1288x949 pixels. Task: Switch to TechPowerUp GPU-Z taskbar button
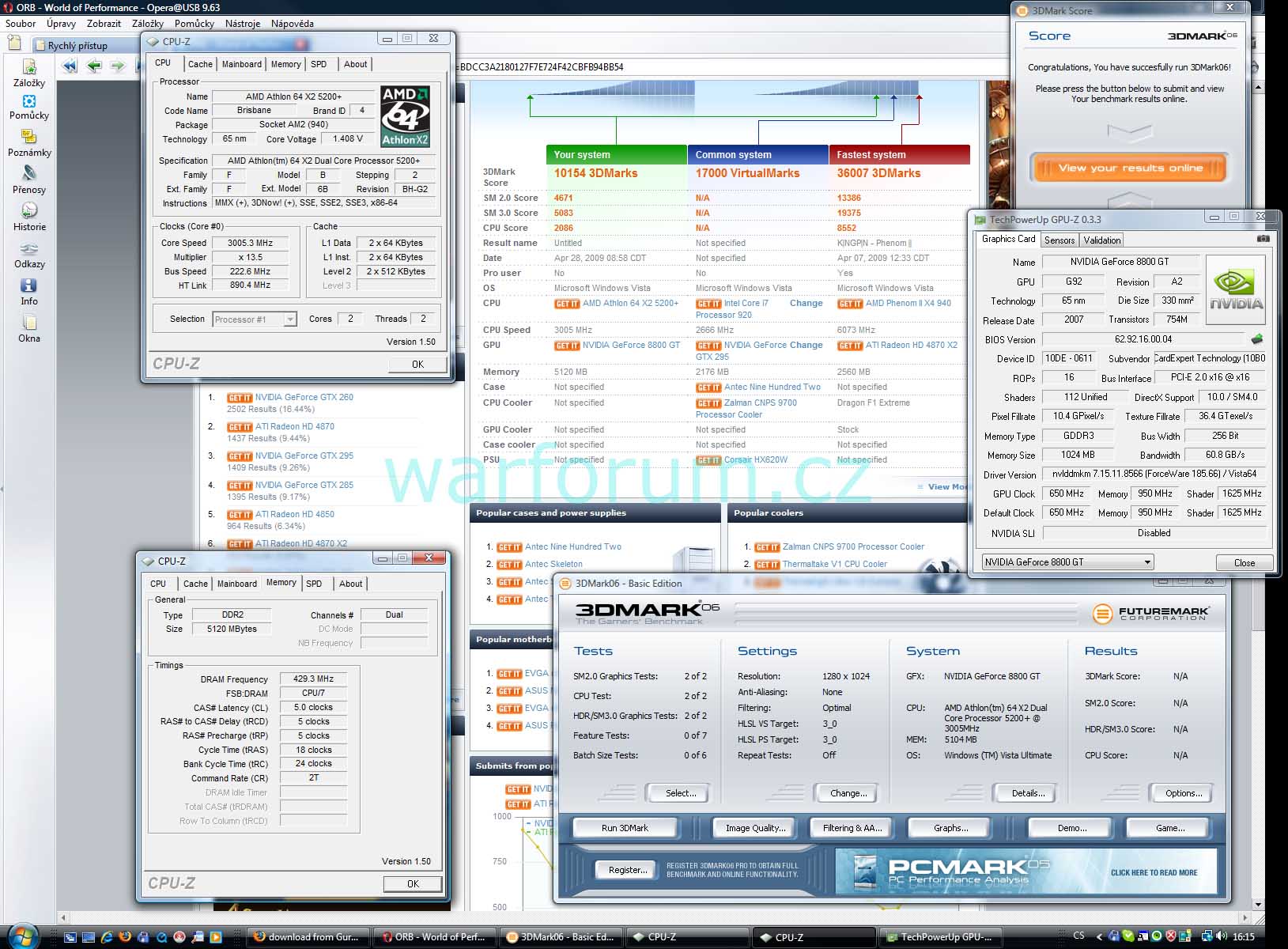[x=941, y=937]
